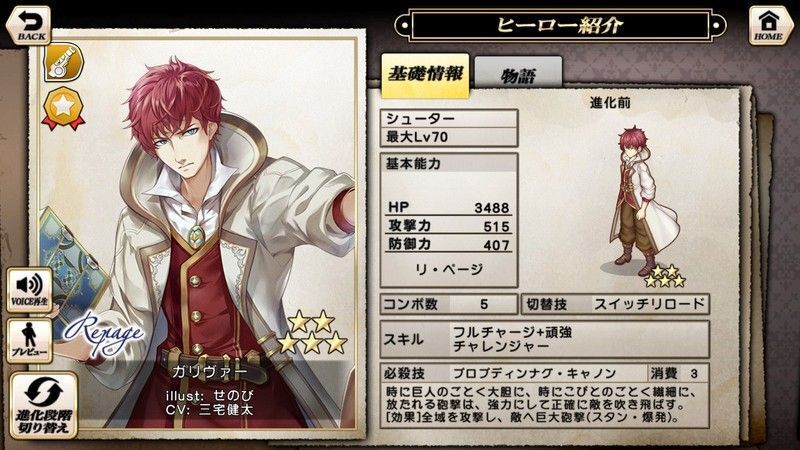
Task: Tap the 基本能力 stats panel header
Action: 449,164
